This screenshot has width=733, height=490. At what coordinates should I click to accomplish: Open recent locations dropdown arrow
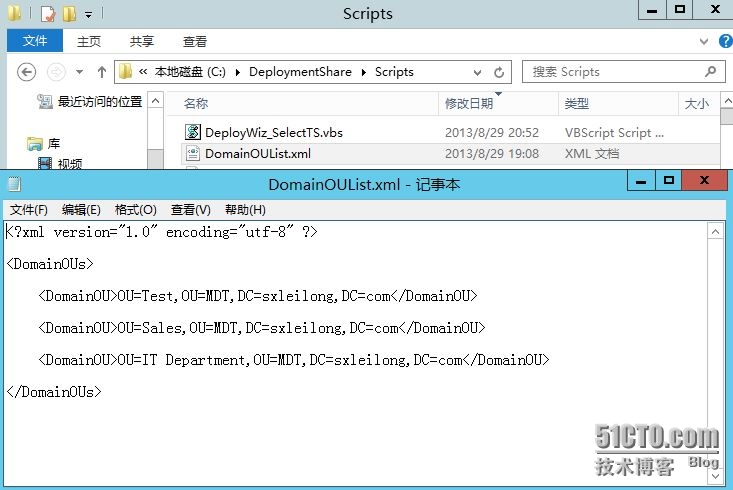(79, 72)
